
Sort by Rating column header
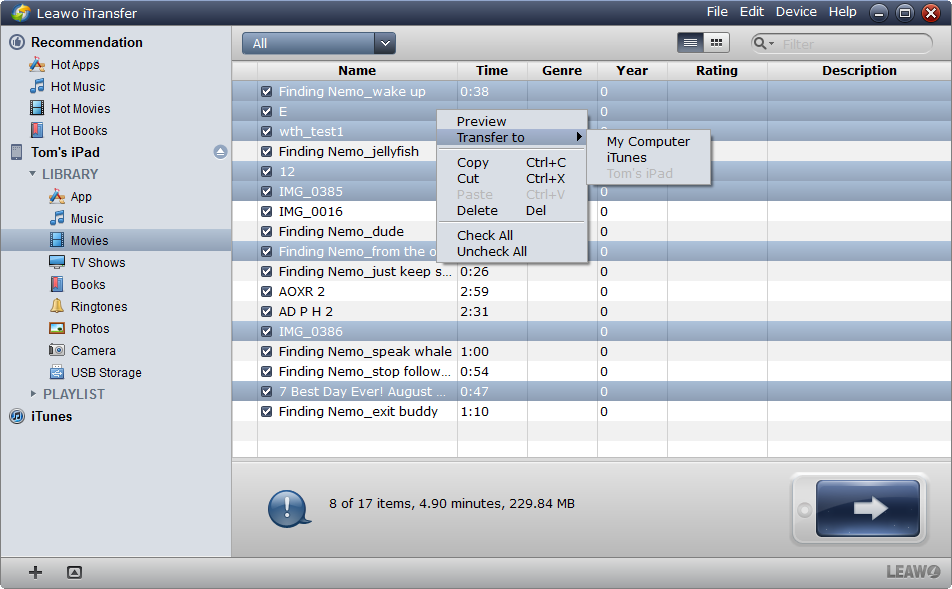(716, 70)
